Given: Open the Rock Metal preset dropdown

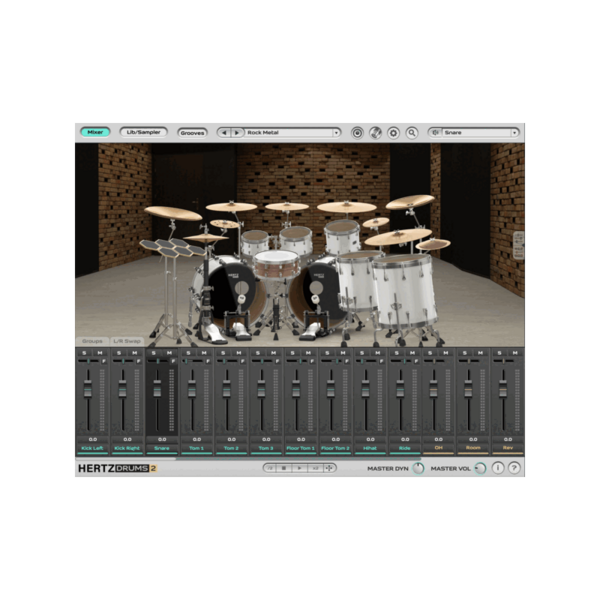Looking at the screenshot, I should [x=336, y=133].
